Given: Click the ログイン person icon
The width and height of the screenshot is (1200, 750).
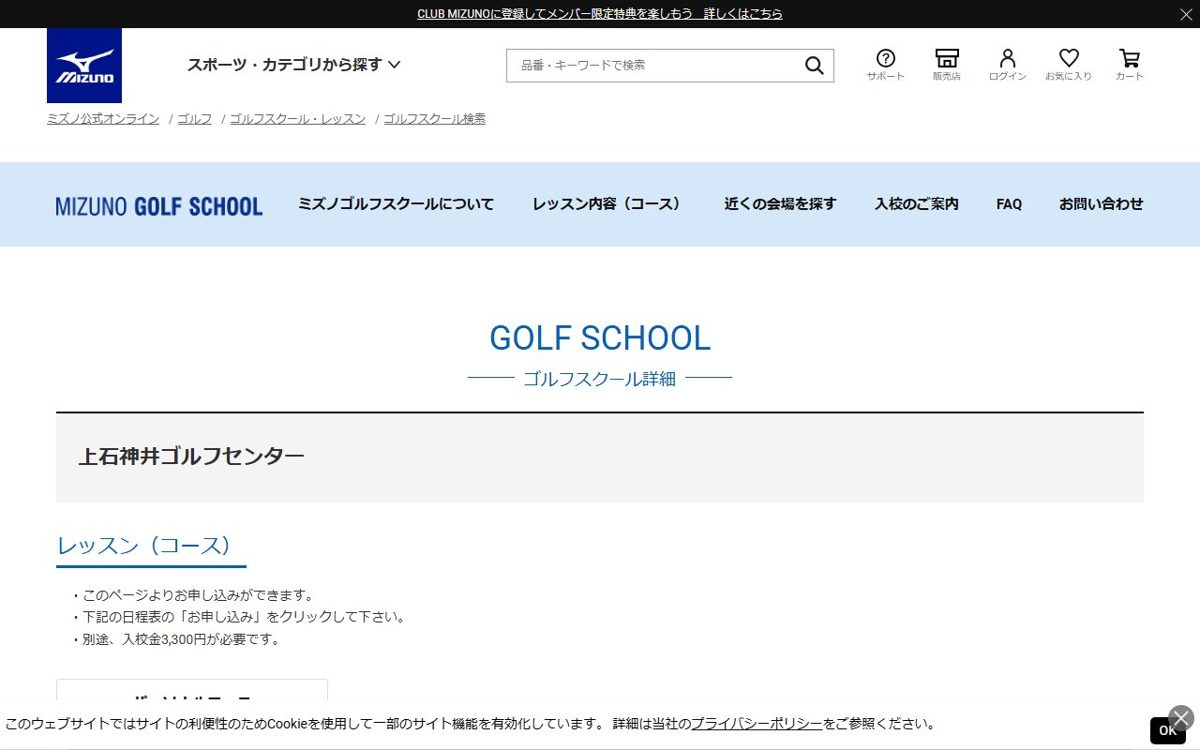Looking at the screenshot, I should pos(1007,64).
